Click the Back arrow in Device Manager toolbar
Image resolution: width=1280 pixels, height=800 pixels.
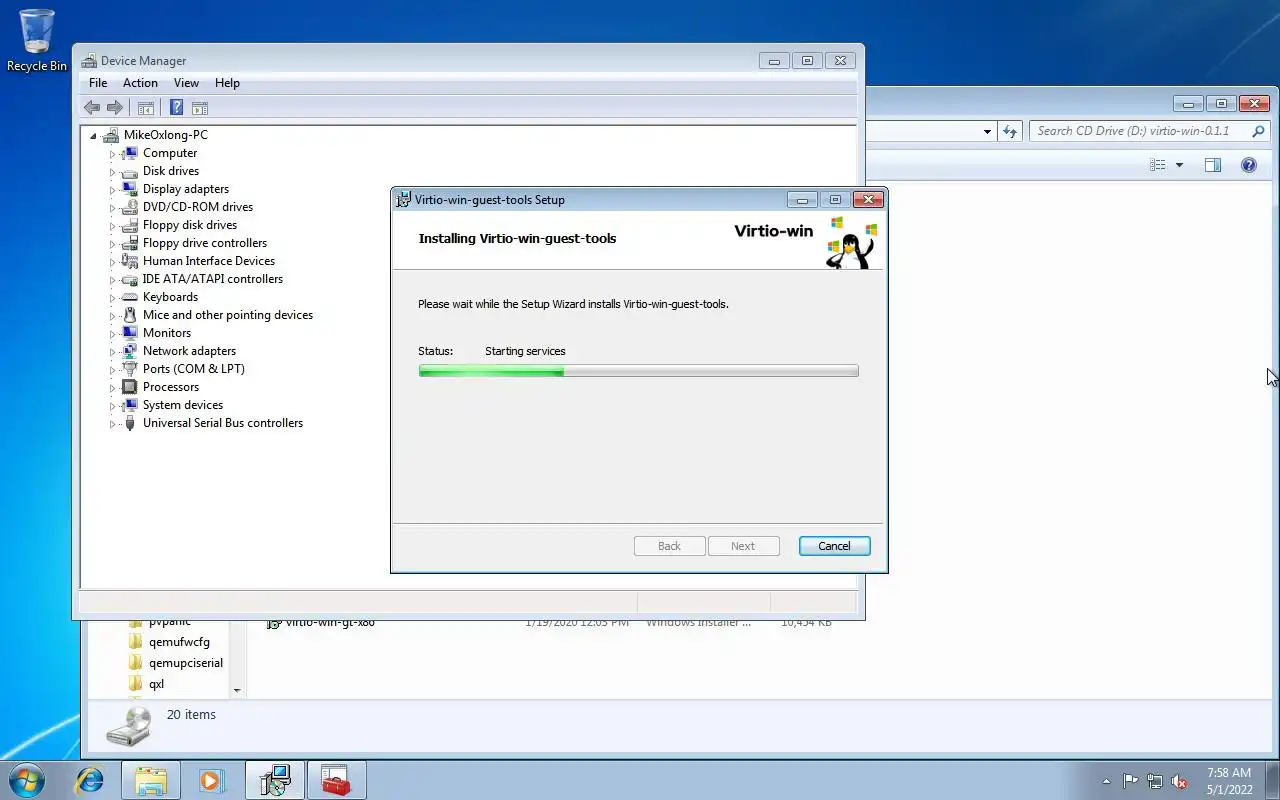click(x=92, y=108)
